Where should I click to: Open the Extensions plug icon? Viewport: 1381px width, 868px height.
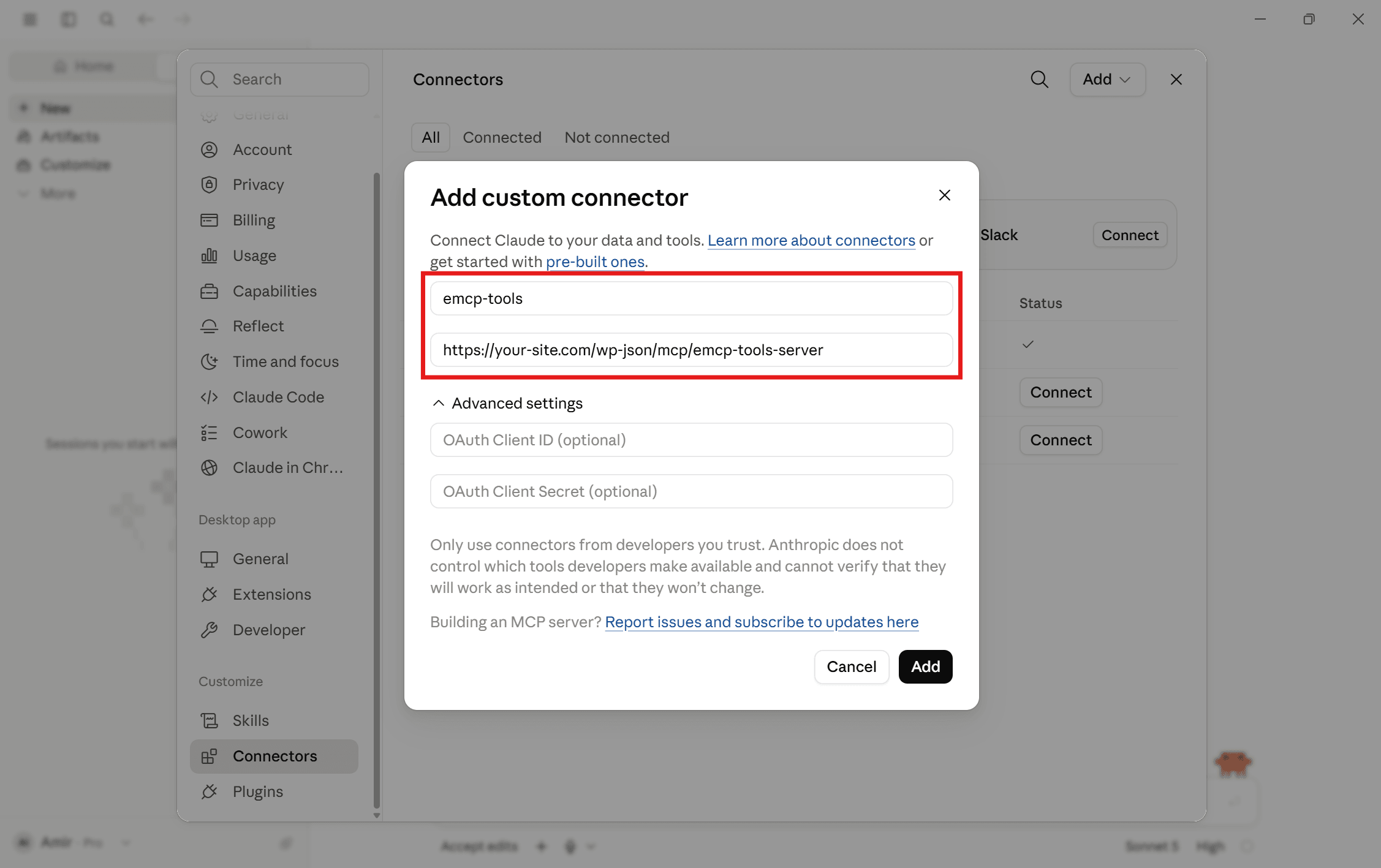[209, 594]
